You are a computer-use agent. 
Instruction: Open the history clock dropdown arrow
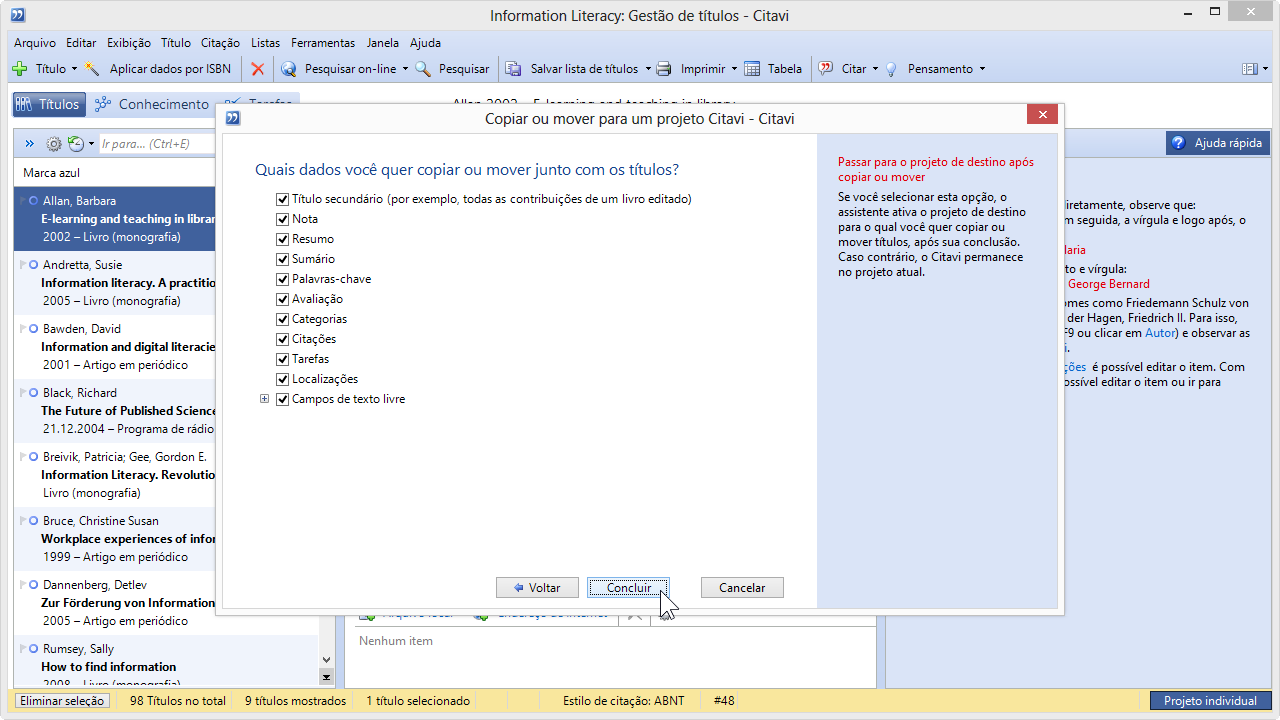coord(91,144)
